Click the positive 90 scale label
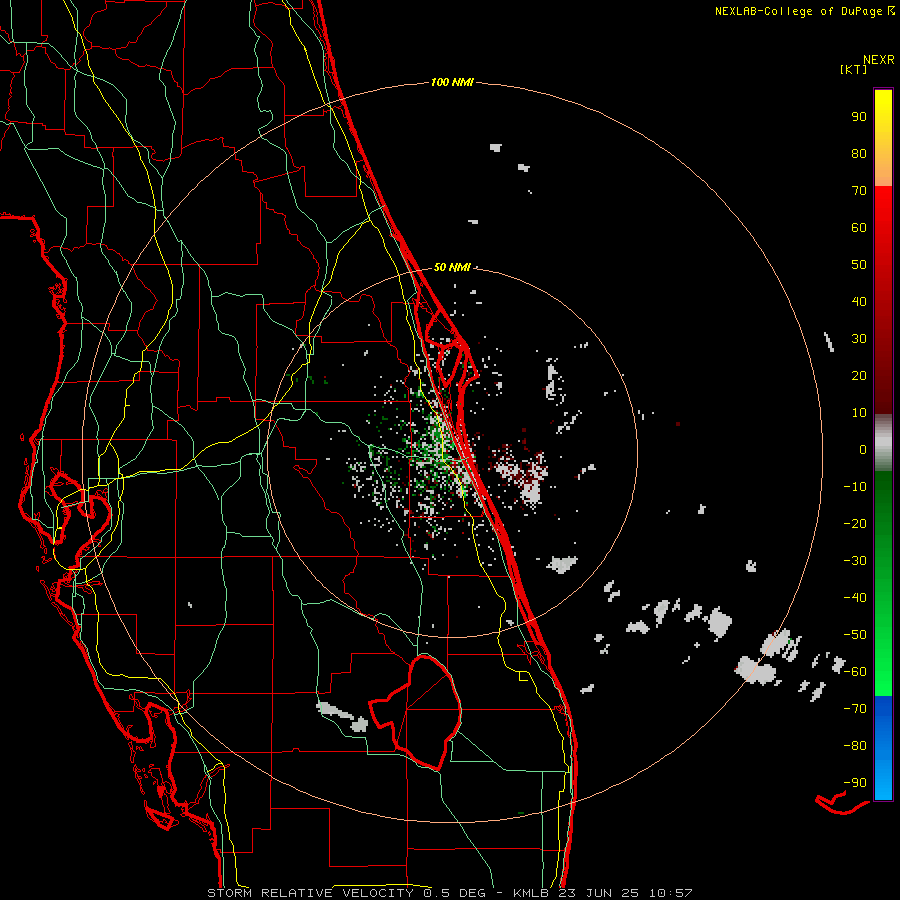The height and width of the screenshot is (900, 900). (x=859, y=117)
